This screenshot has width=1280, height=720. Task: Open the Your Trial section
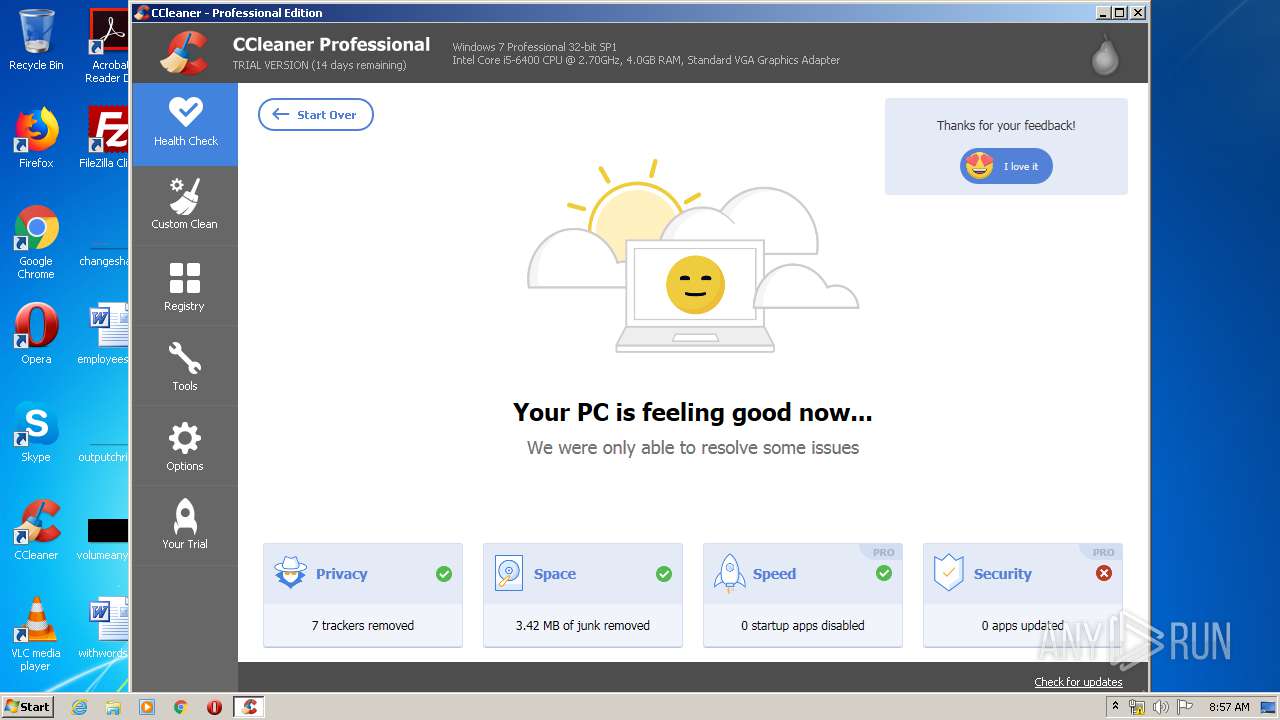[185, 526]
